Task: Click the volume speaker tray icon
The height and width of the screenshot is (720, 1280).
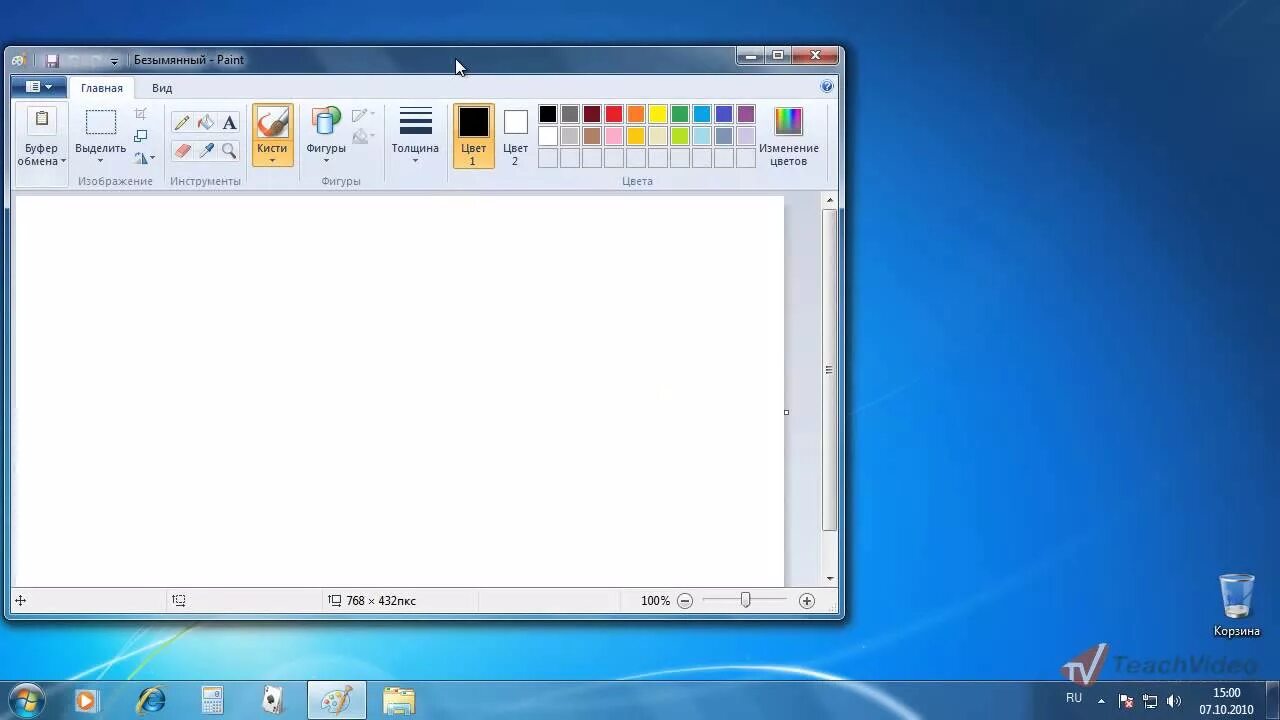Action: [x=1174, y=701]
